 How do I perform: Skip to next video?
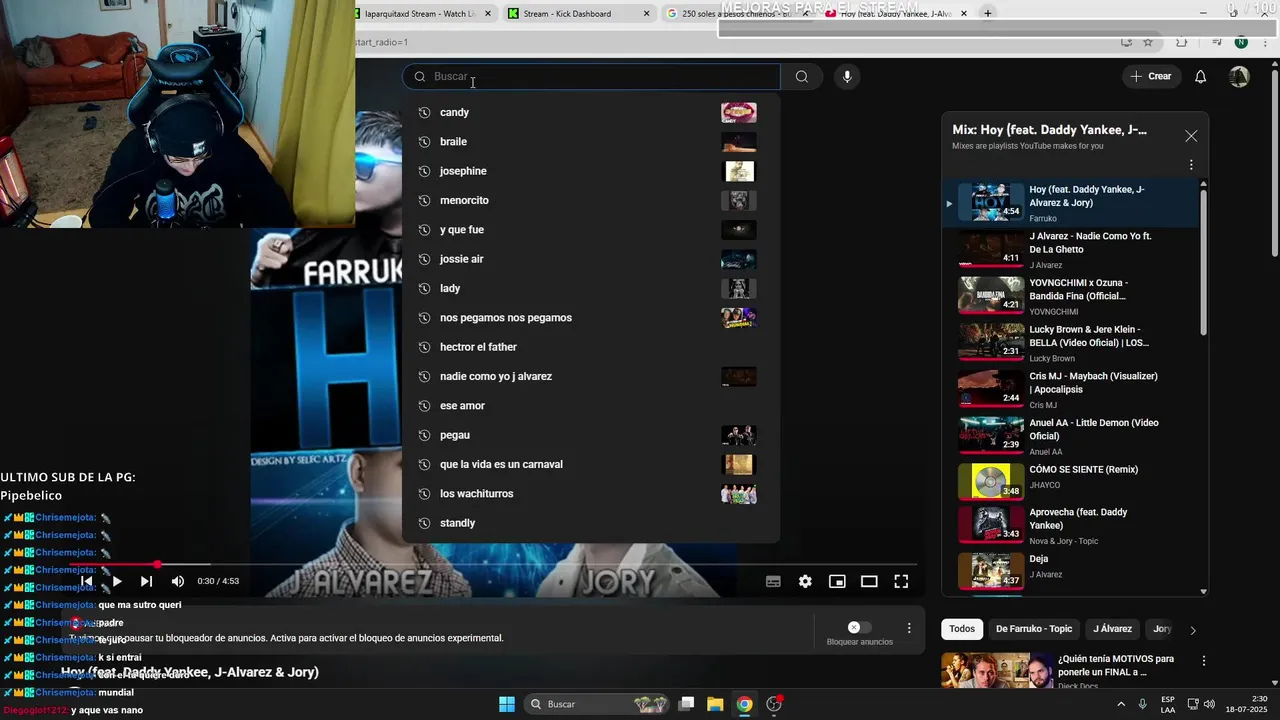[146, 581]
